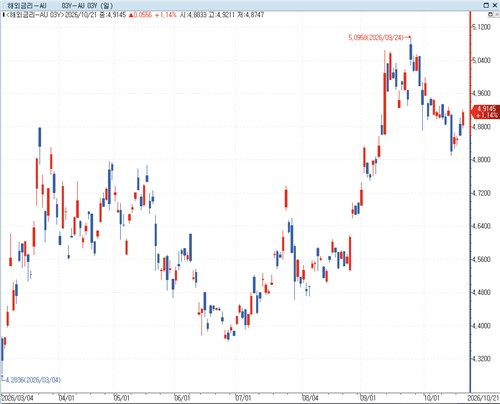The width and height of the screenshot is (500, 404).
Task: Click the 4.9600 price axis value
Action: point(482,93)
